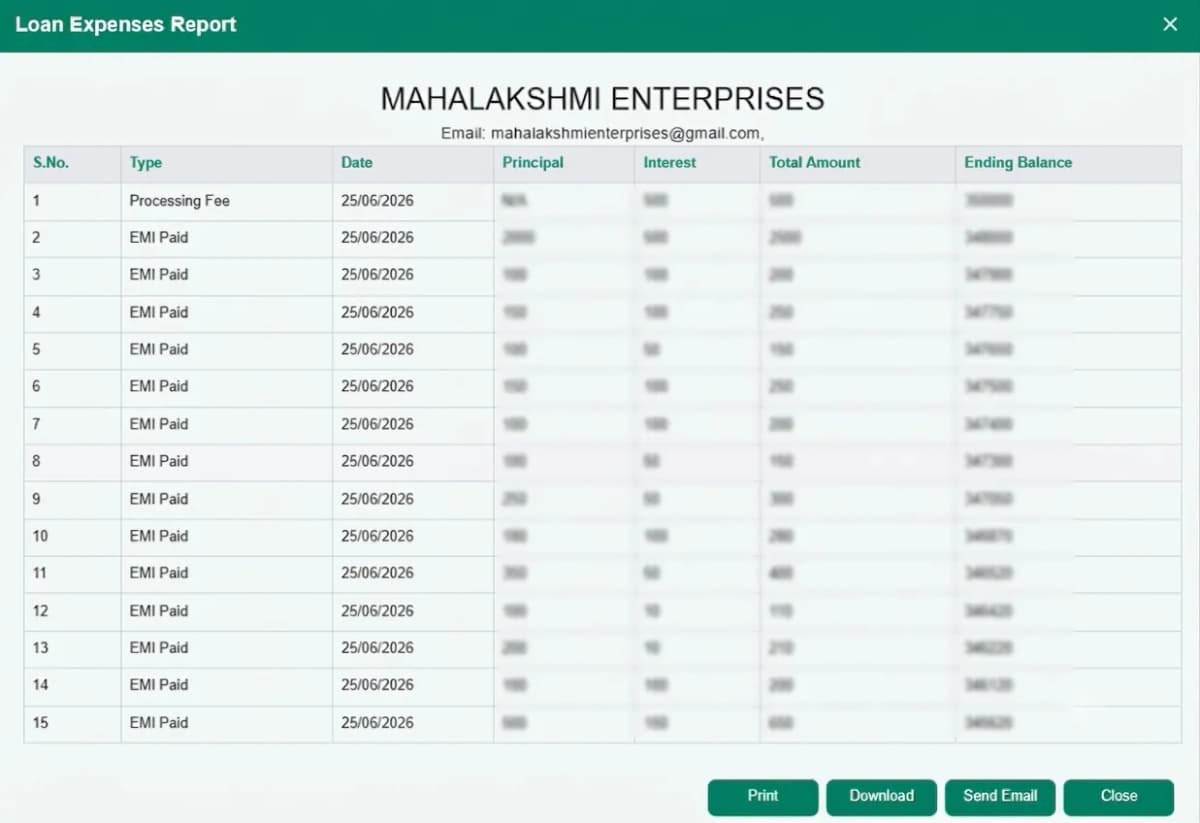
Task: Click the Total Amount column header
Action: [858, 163]
